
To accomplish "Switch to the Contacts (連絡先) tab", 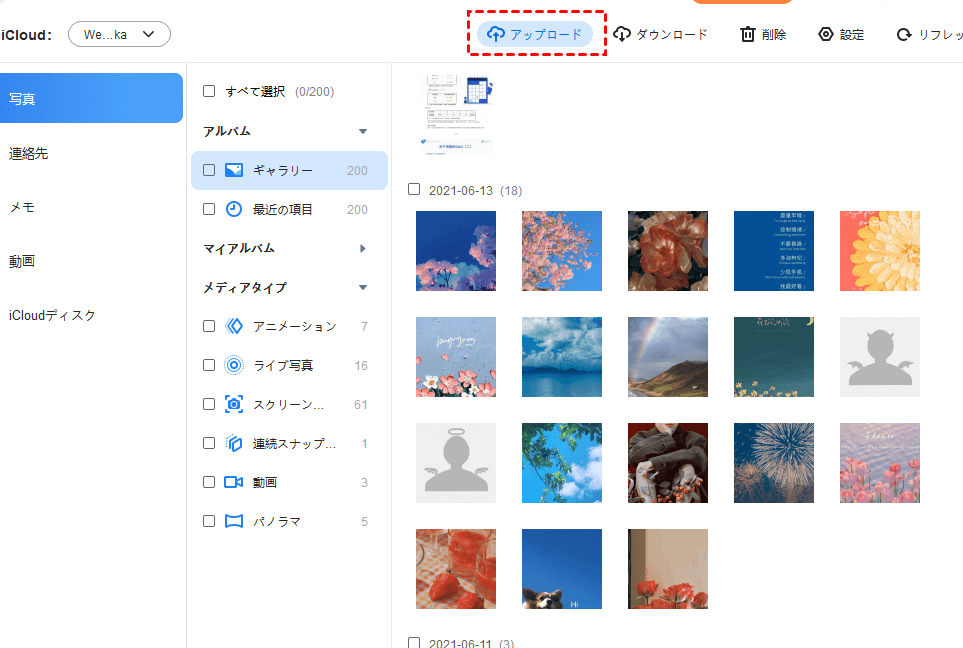I will [x=29, y=153].
